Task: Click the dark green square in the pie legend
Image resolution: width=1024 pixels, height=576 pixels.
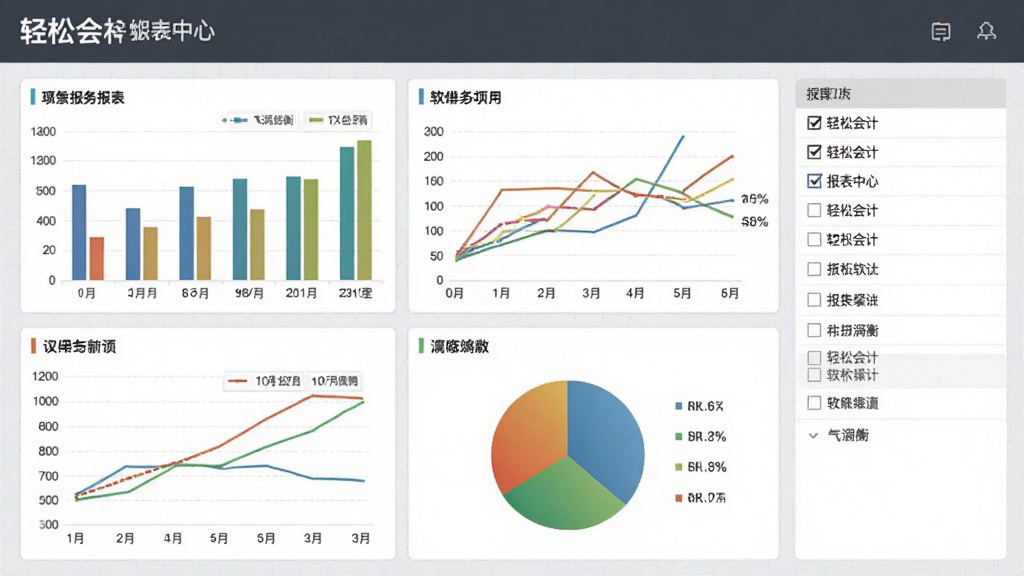Action: 679,436
